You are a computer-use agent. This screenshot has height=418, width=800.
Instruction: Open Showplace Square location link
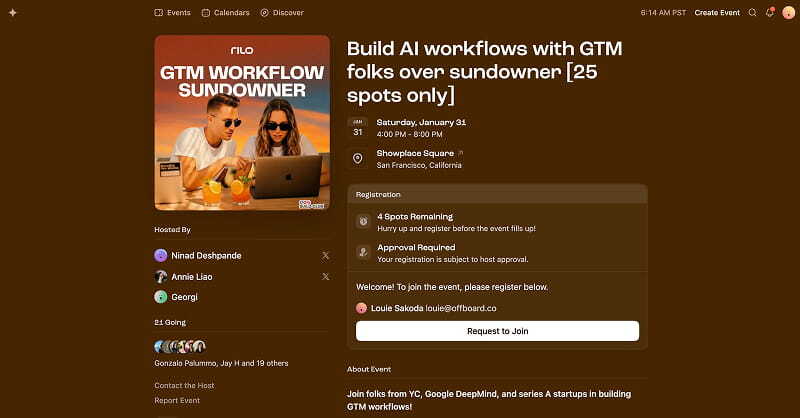419,153
